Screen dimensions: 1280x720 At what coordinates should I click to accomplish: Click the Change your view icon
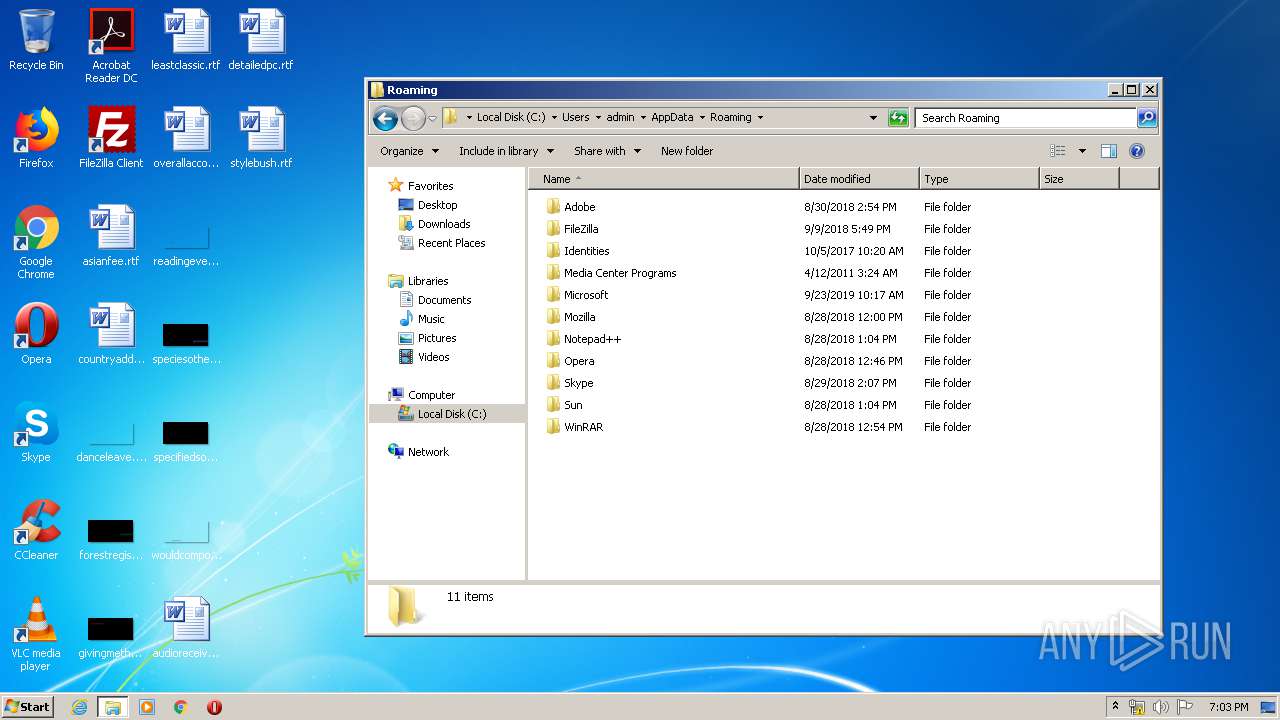pos(1058,151)
